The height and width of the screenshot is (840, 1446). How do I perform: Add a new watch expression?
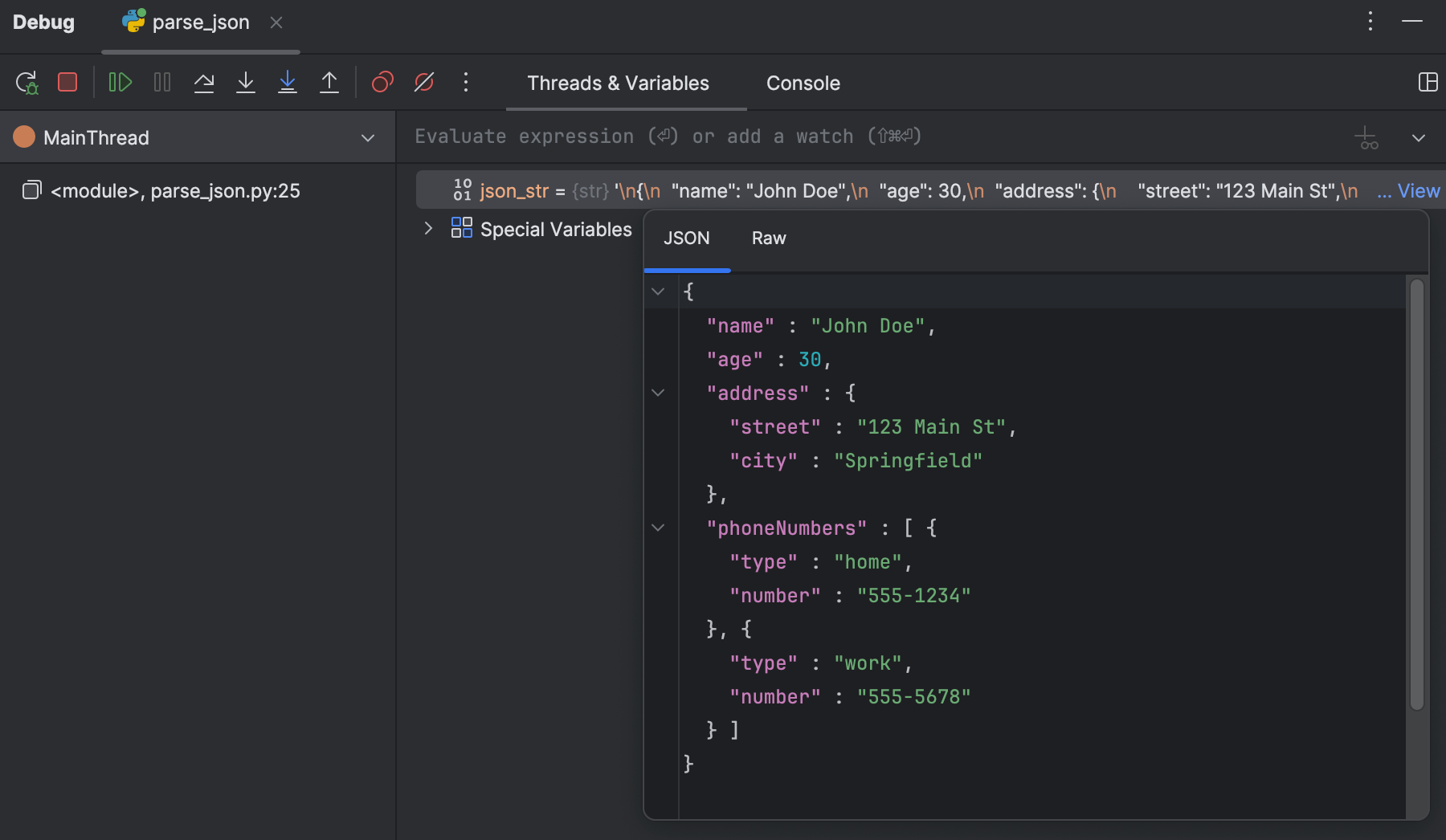pyautogui.click(x=1367, y=137)
